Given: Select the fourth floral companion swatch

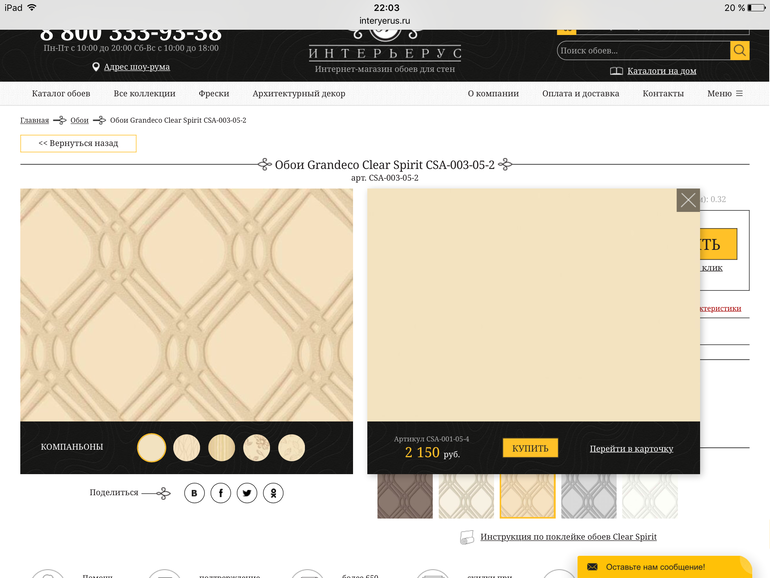Looking at the screenshot, I should 256,447.
